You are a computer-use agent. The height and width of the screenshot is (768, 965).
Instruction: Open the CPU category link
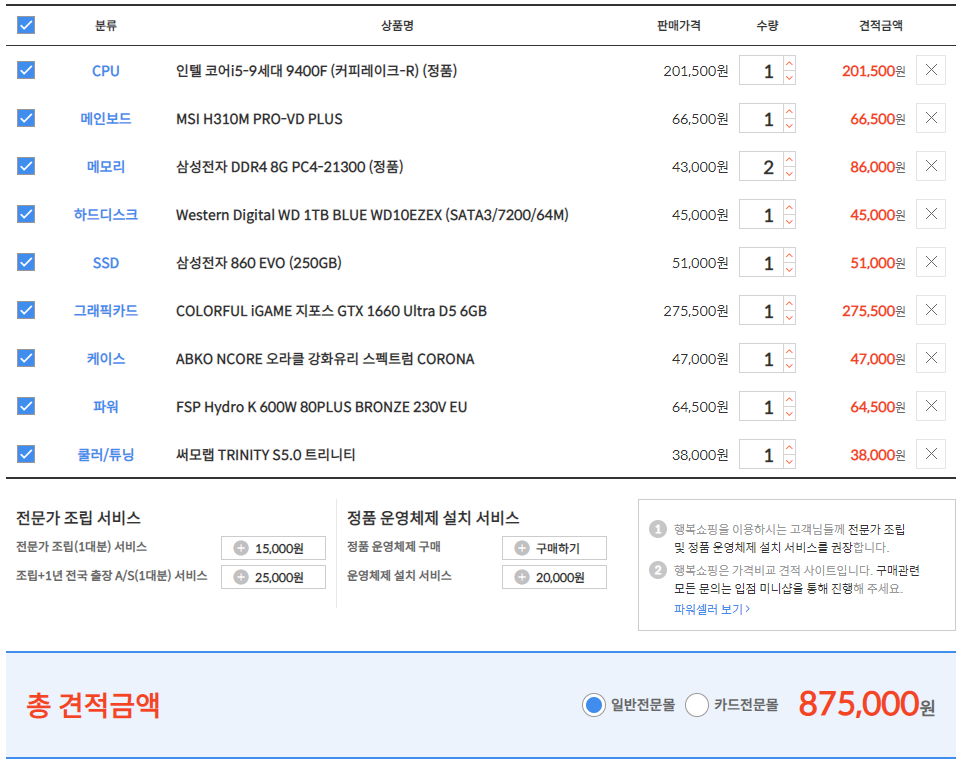click(x=105, y=71)
